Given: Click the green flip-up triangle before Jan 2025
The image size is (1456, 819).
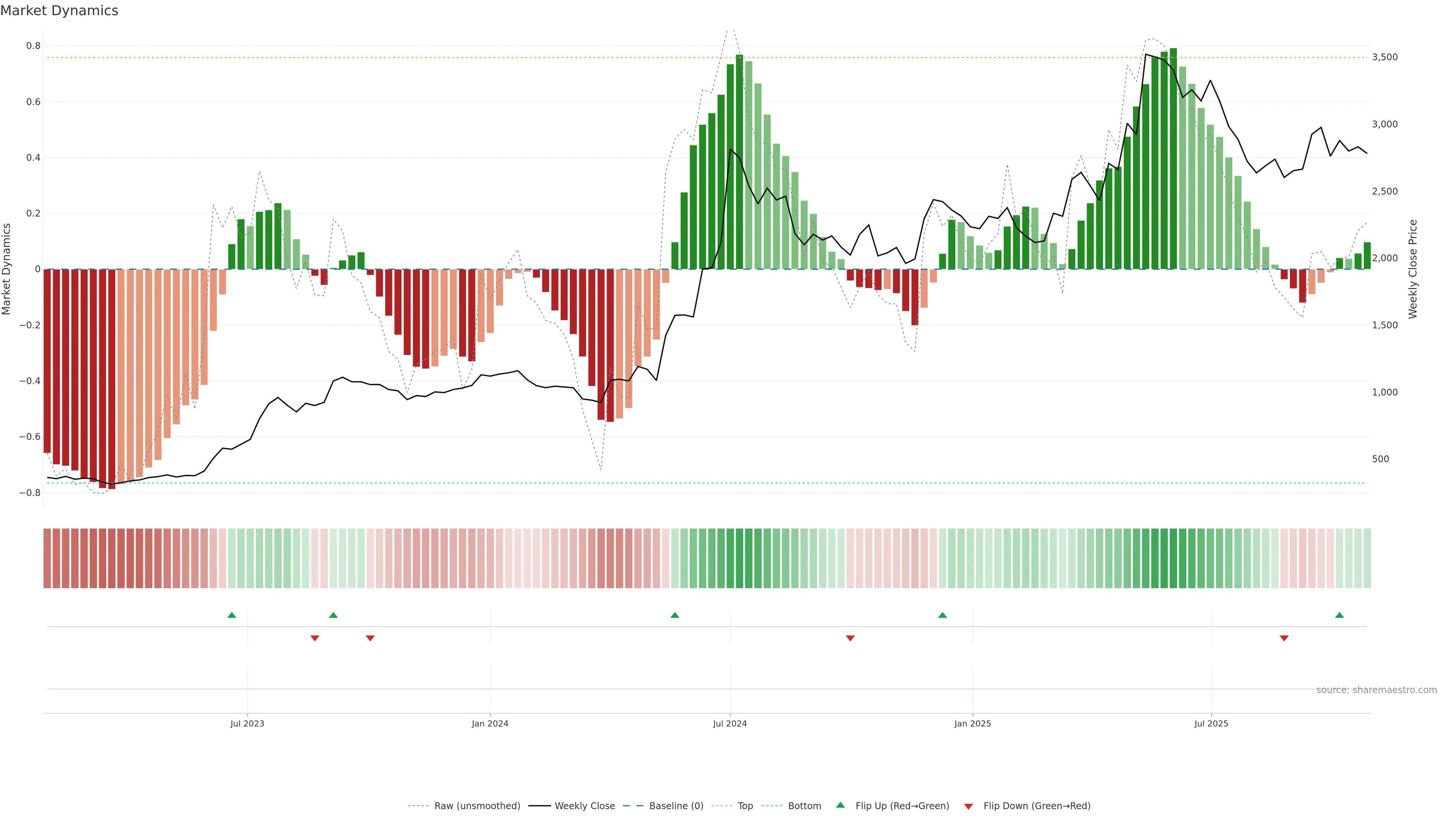Looking at the screenshot, I should 942,615.
